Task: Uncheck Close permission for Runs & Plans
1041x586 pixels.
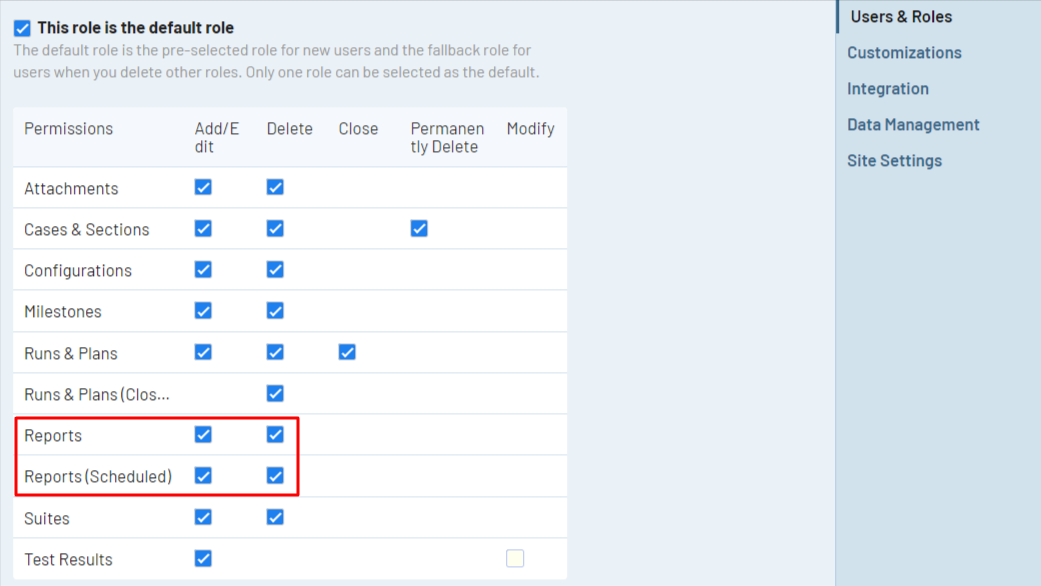Action: click(x=347, y=352)
